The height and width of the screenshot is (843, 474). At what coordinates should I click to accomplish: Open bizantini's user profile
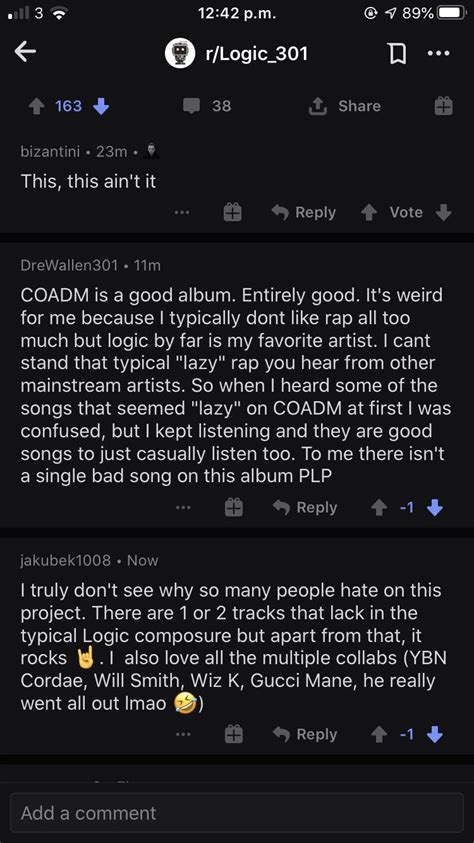click(x=51, y=152)
